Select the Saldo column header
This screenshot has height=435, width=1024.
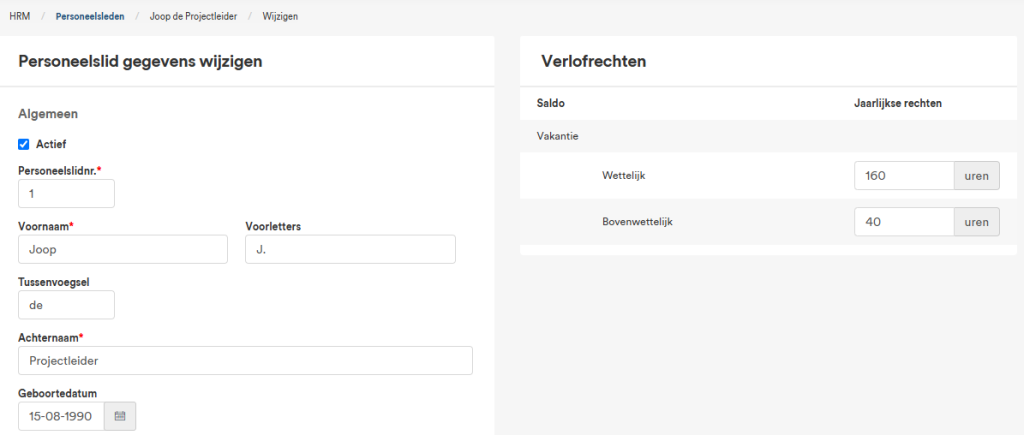click(x=551, y=103)
